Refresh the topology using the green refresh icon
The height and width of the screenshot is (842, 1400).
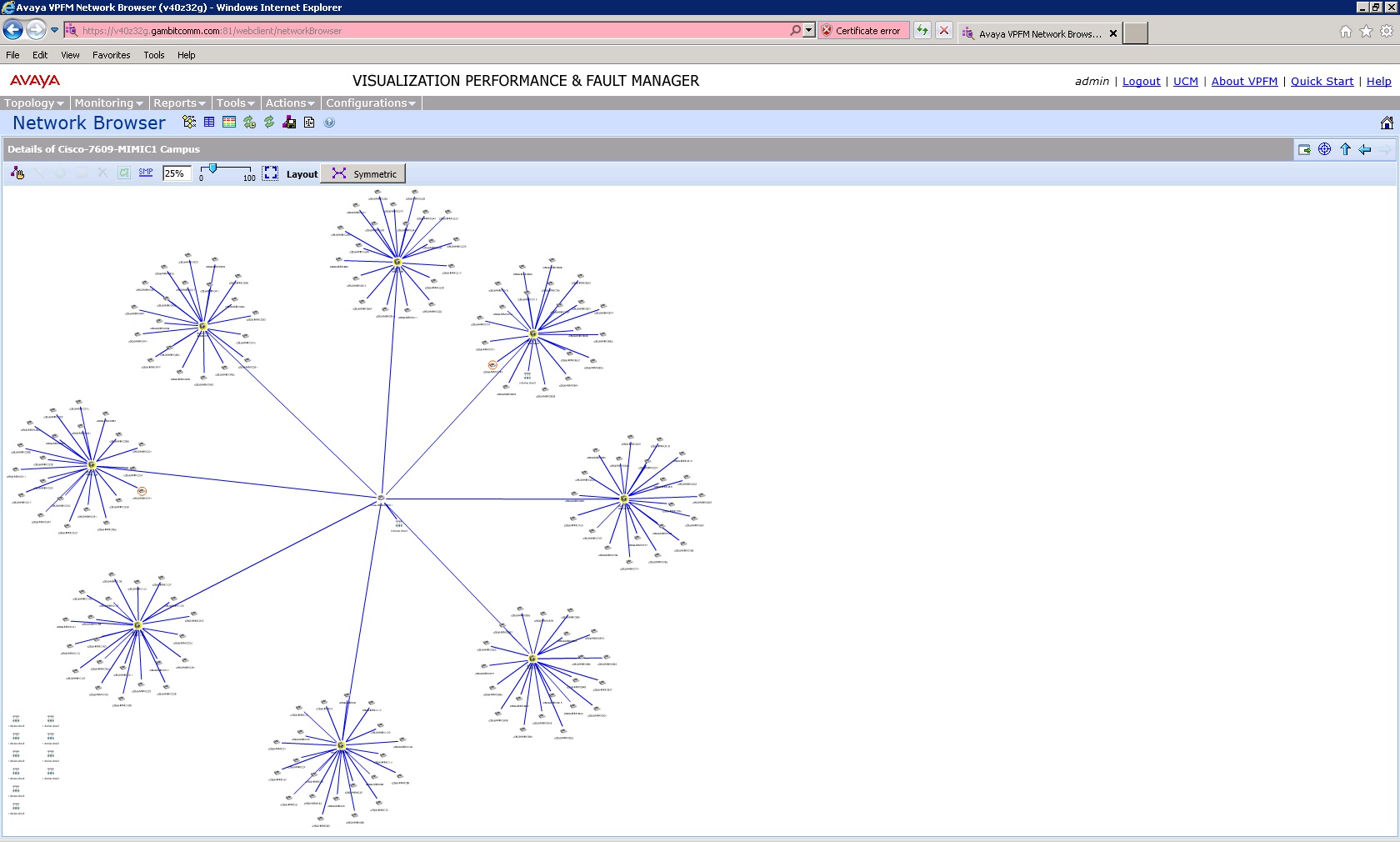click(268, 123)
